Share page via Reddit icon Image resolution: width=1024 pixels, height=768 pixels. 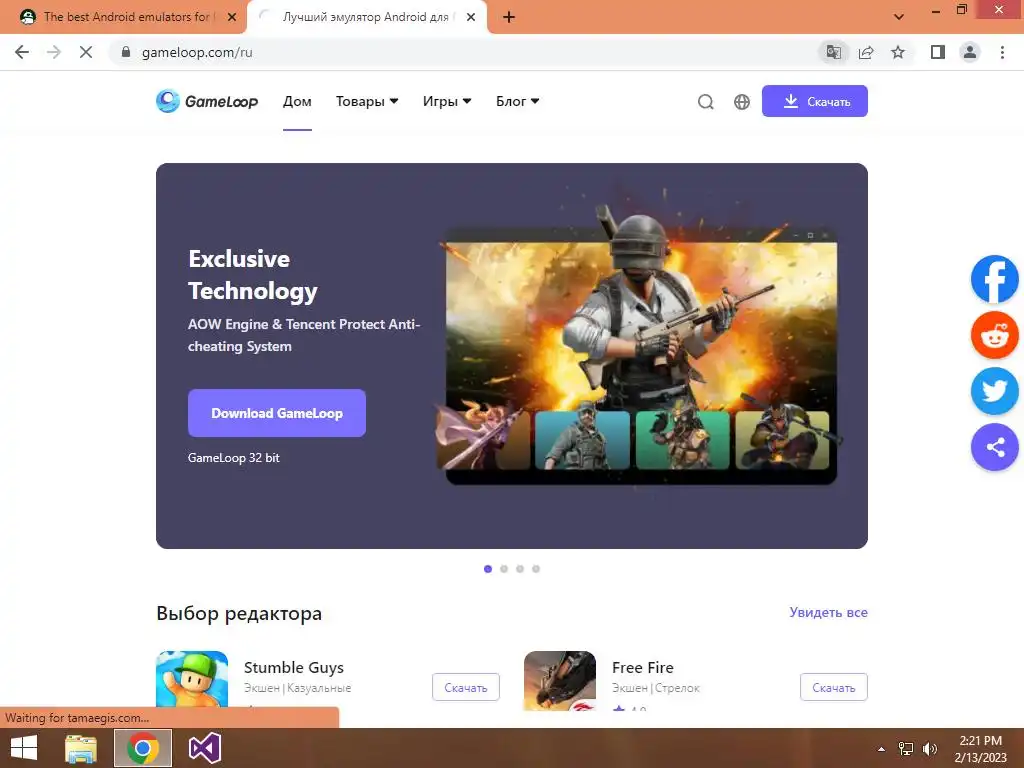995,335
